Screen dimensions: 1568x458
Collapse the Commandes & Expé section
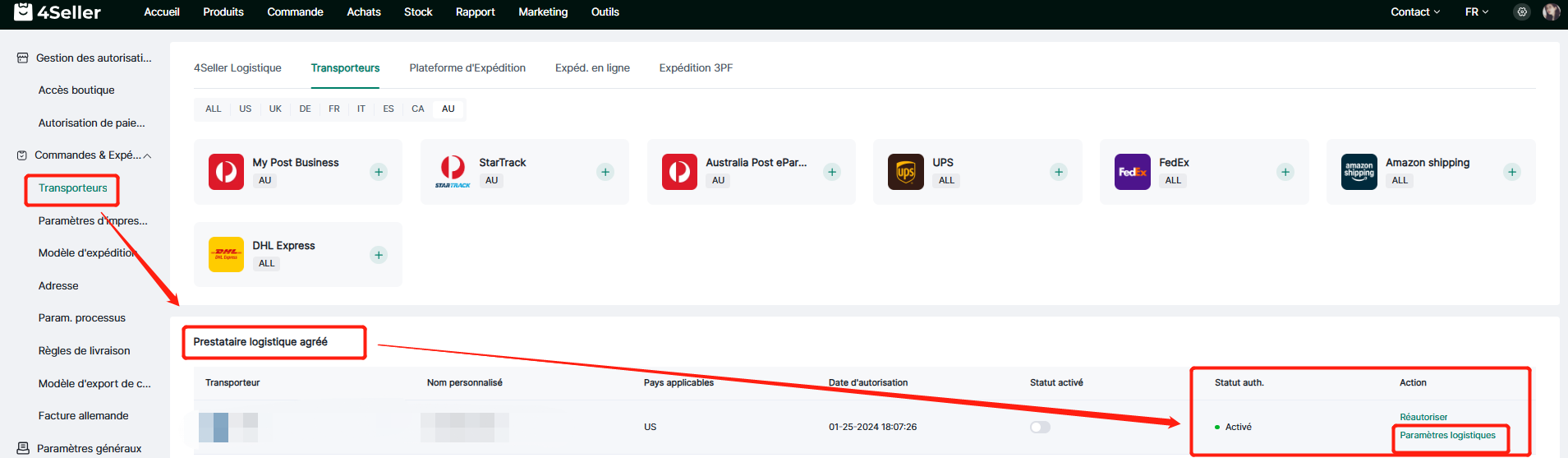coord(147,155)
